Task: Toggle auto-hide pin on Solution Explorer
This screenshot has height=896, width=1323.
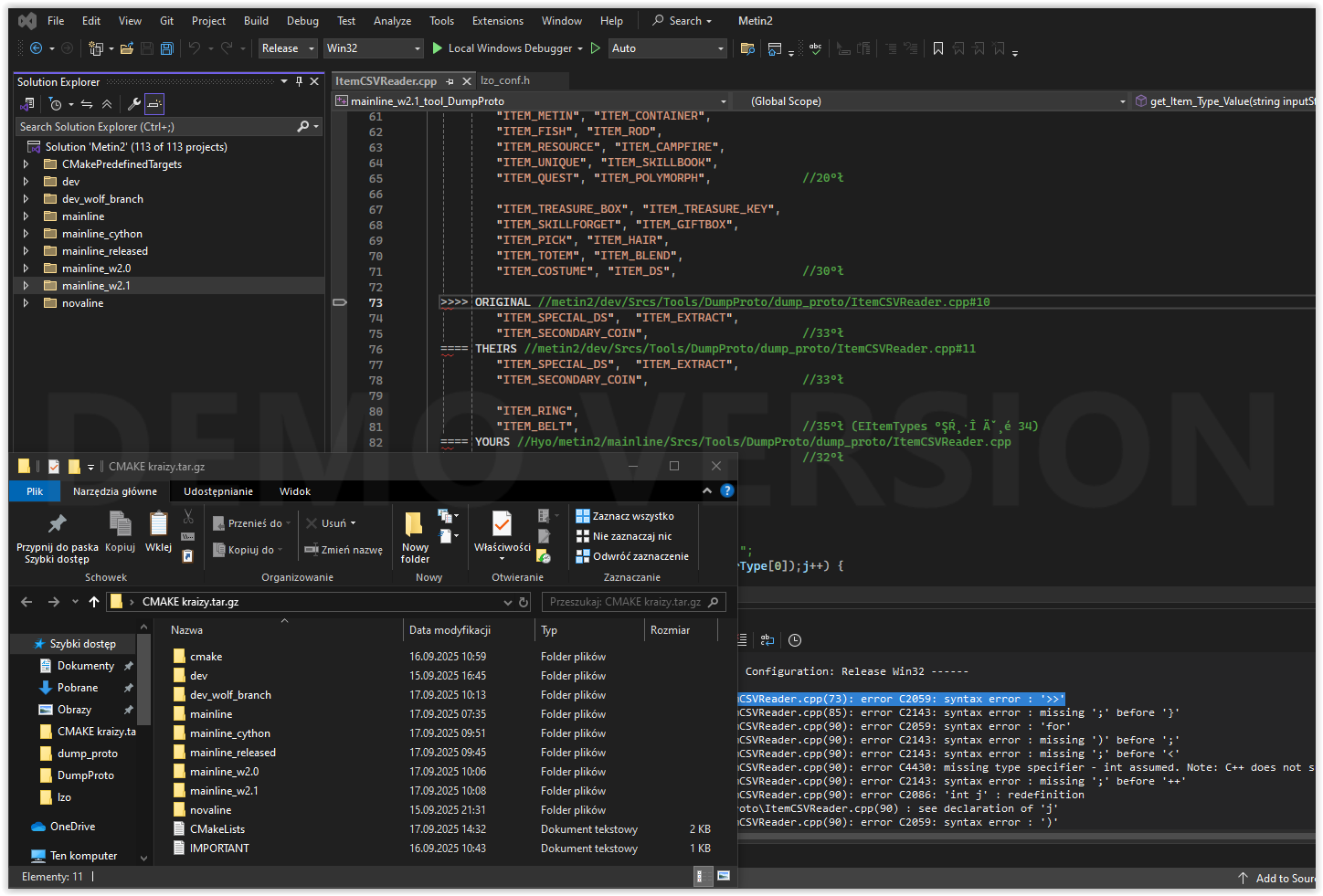Action: coord(298,81)
